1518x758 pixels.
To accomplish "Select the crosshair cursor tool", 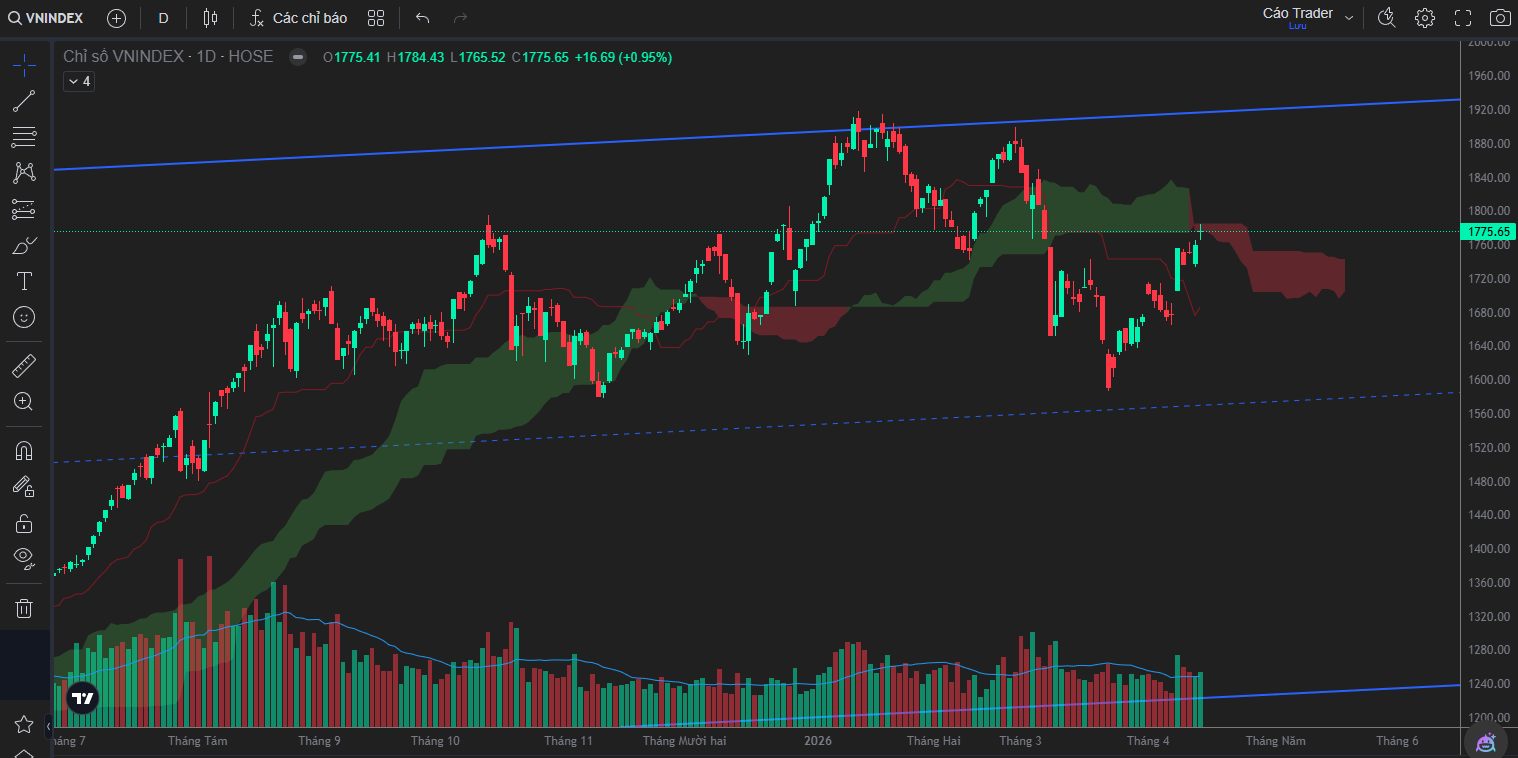I will pos(24,66).
